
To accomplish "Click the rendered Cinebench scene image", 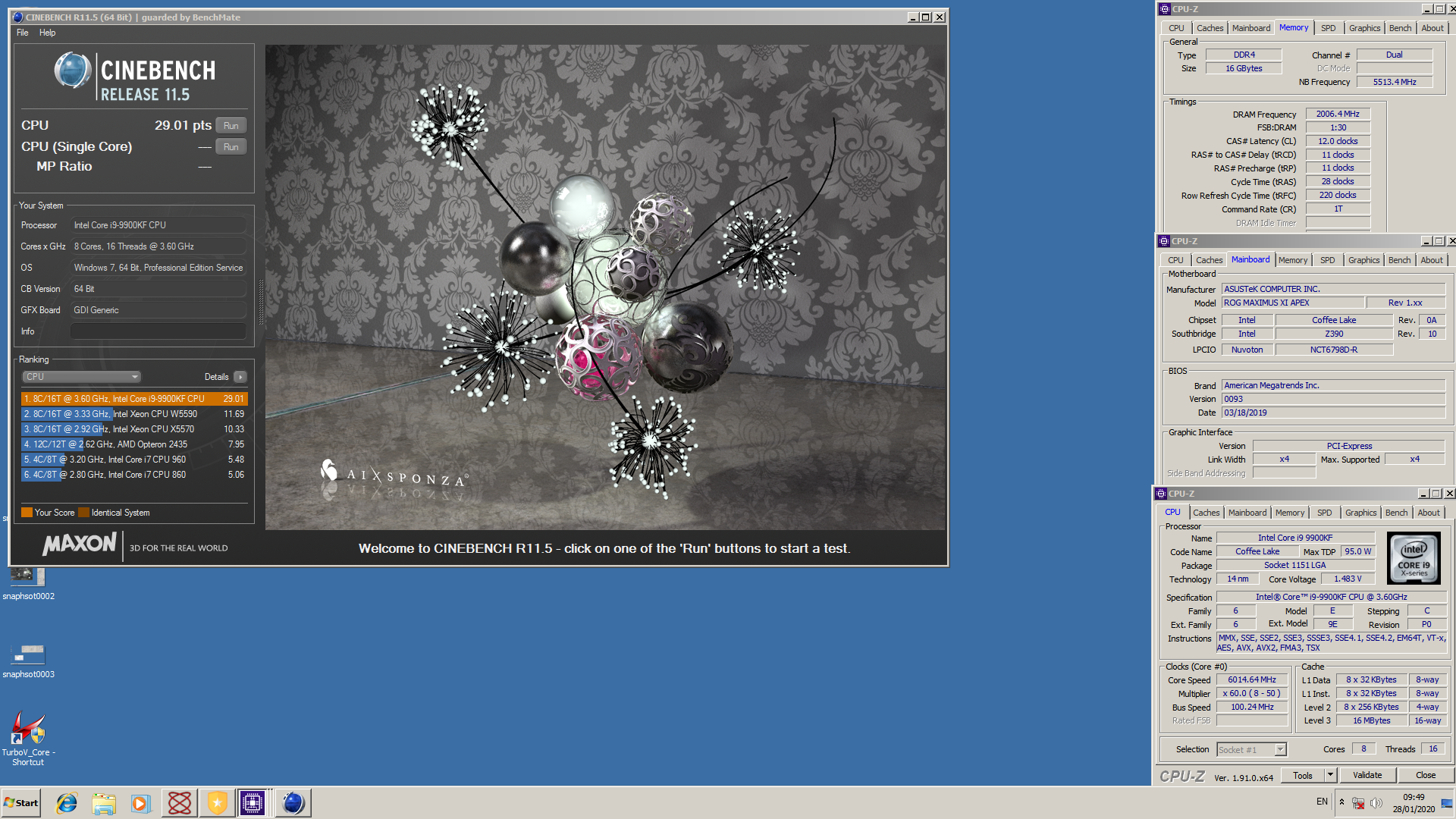I will point(605,287).
